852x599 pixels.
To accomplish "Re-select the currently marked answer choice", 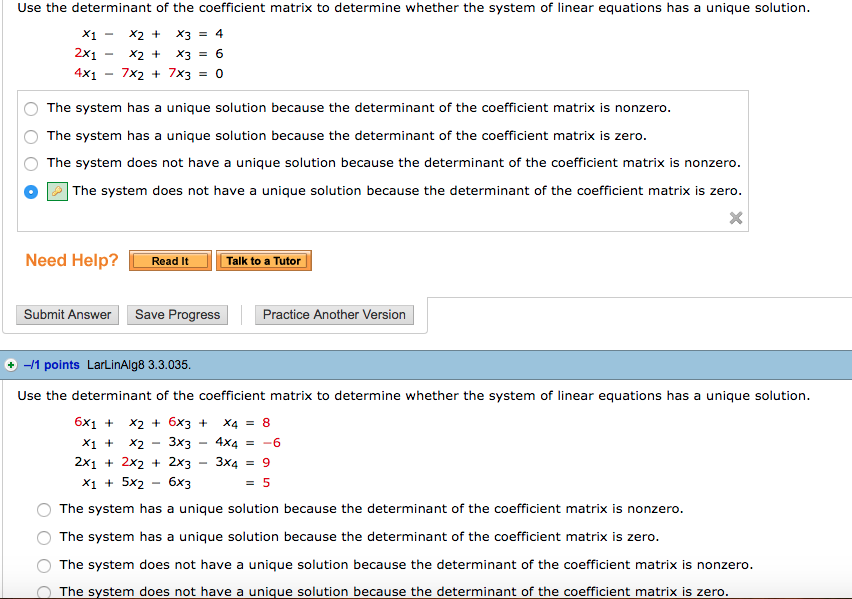I will 30,190.
